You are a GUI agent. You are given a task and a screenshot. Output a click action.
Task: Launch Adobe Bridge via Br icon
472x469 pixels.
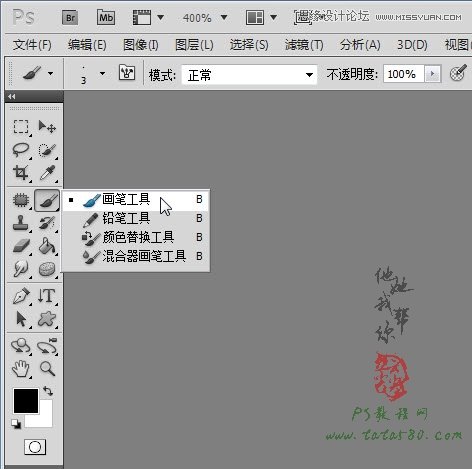point(70,17)
